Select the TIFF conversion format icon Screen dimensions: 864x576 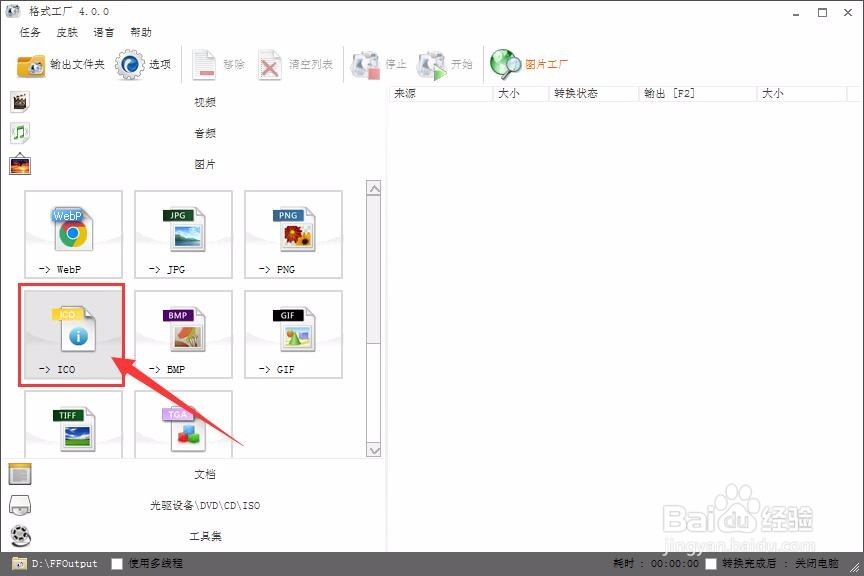point(72,425)
